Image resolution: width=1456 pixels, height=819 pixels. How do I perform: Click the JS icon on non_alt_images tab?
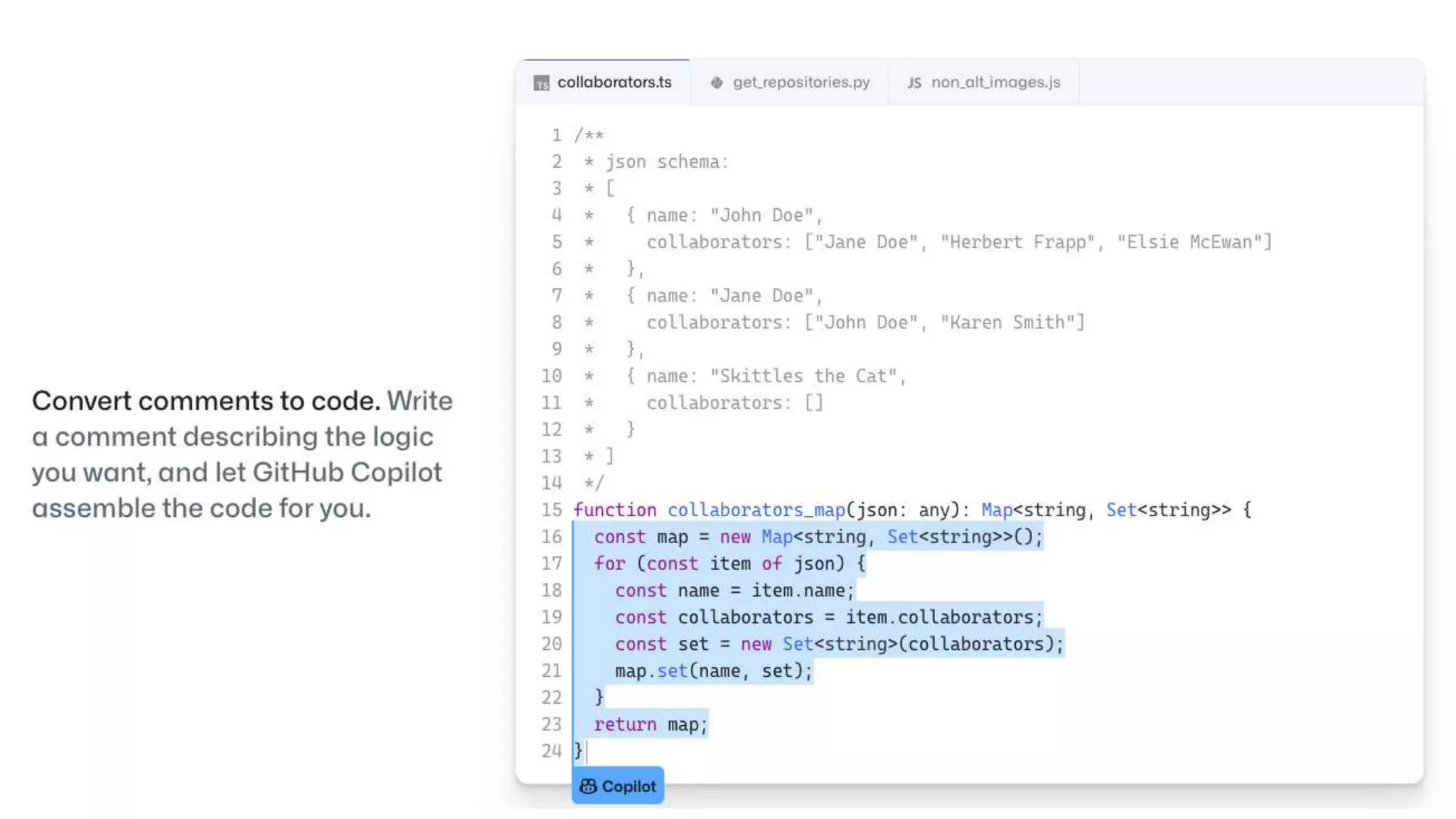[914, 82]
